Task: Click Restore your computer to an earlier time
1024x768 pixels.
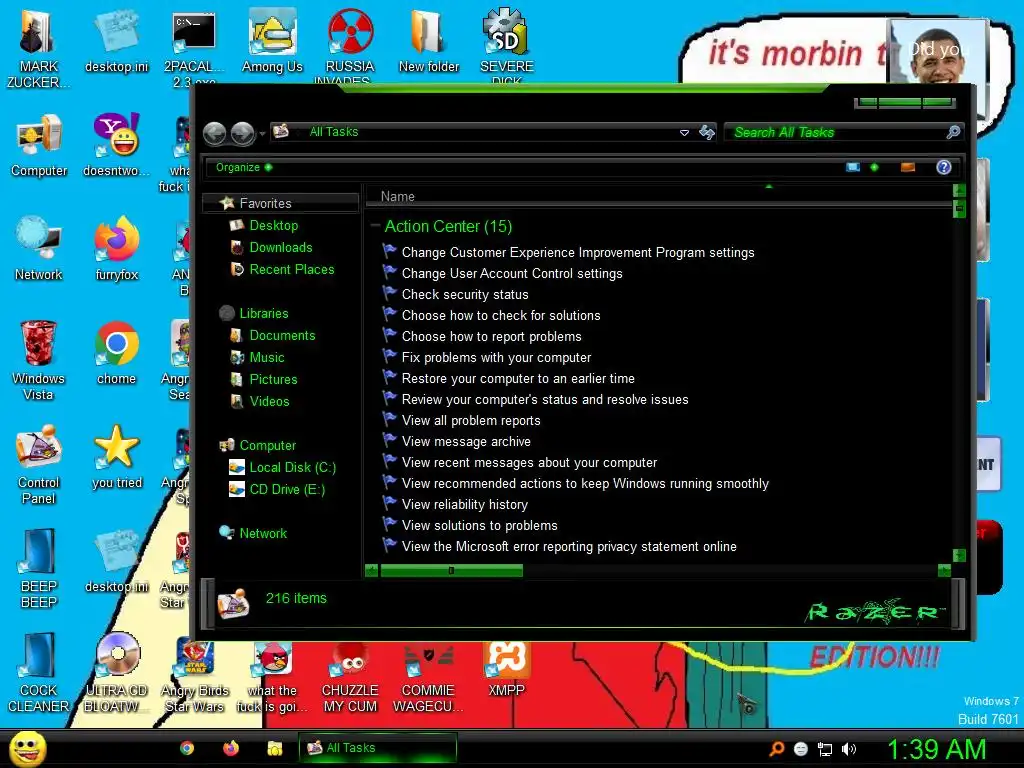Action: [518, 379]
